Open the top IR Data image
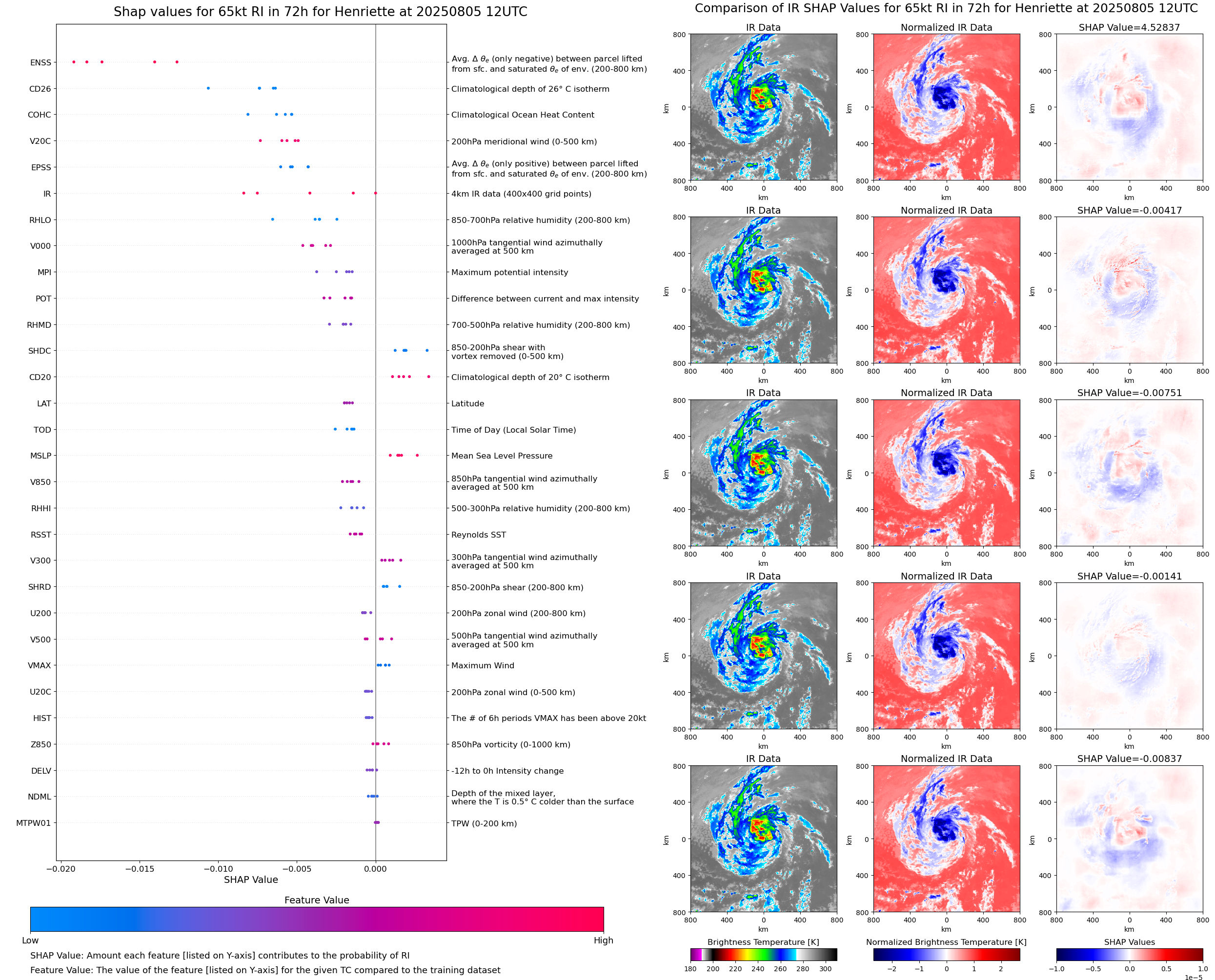1215x980 pixels. coord(763,107)
